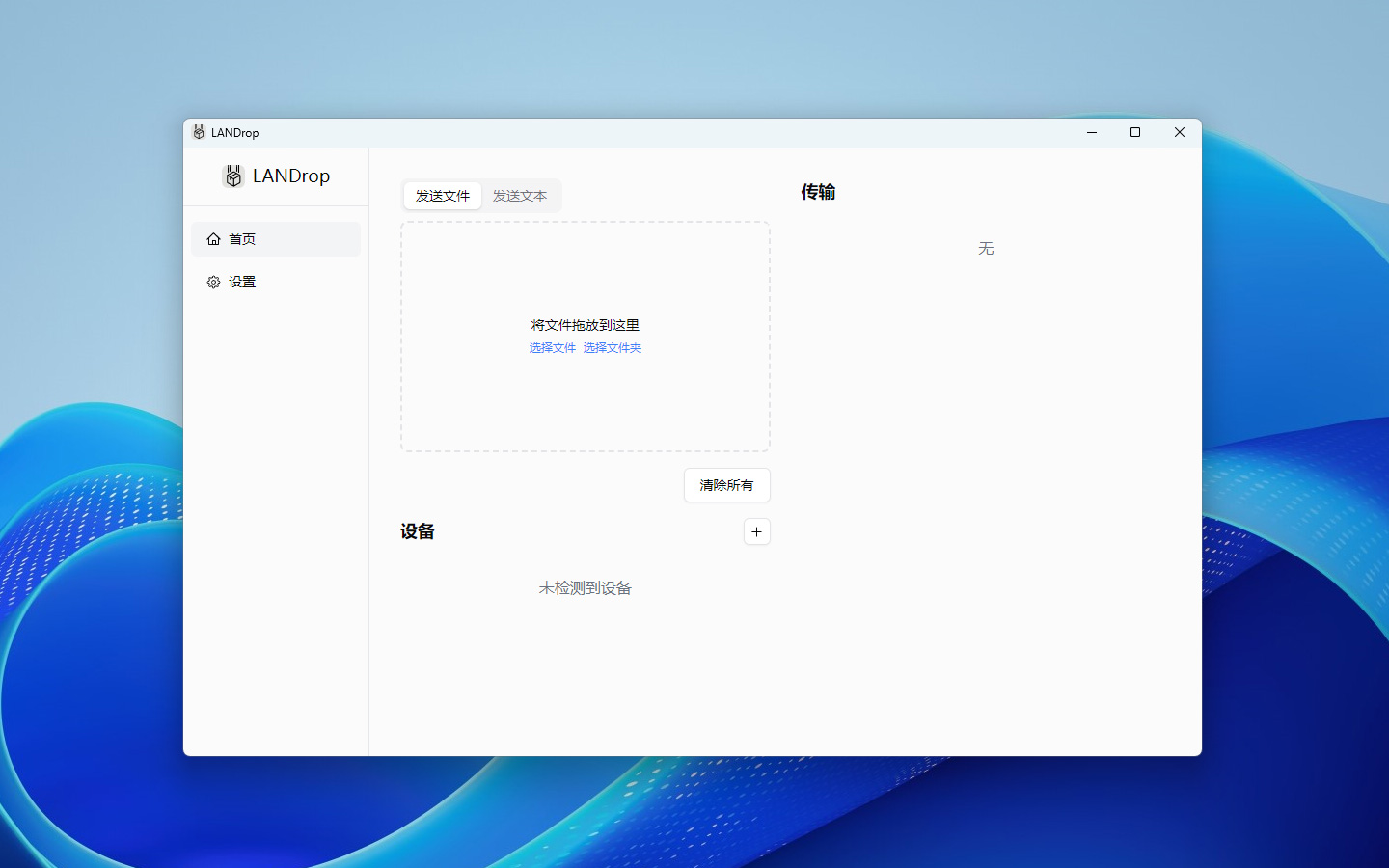Click the 传输 section heading
The height and width of the screenshot is (868, 1389).
coord(818,192)
